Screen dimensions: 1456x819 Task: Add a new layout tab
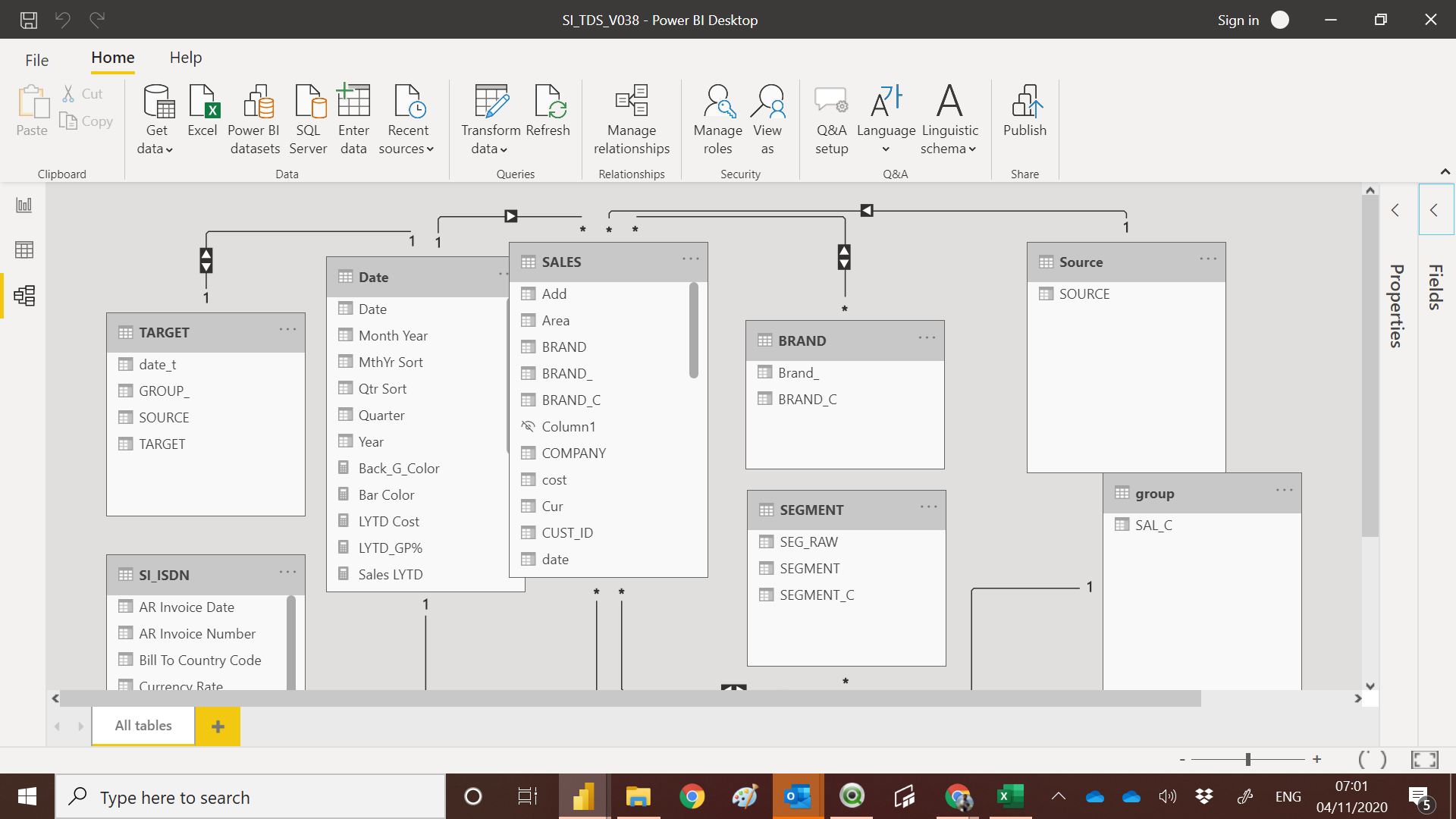pos(218,726)
